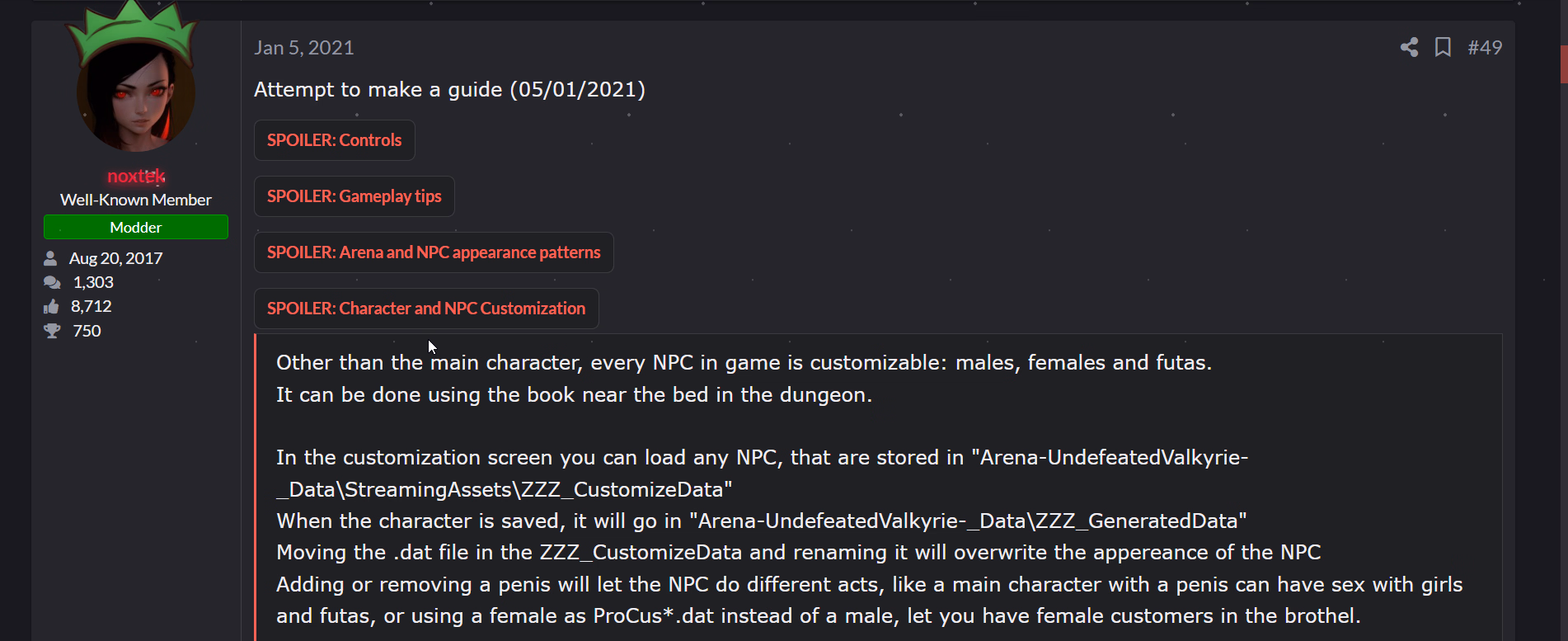Click the 750 trophy points number
This screenshot has height=641, width=1568.
[x=87, y=331]
